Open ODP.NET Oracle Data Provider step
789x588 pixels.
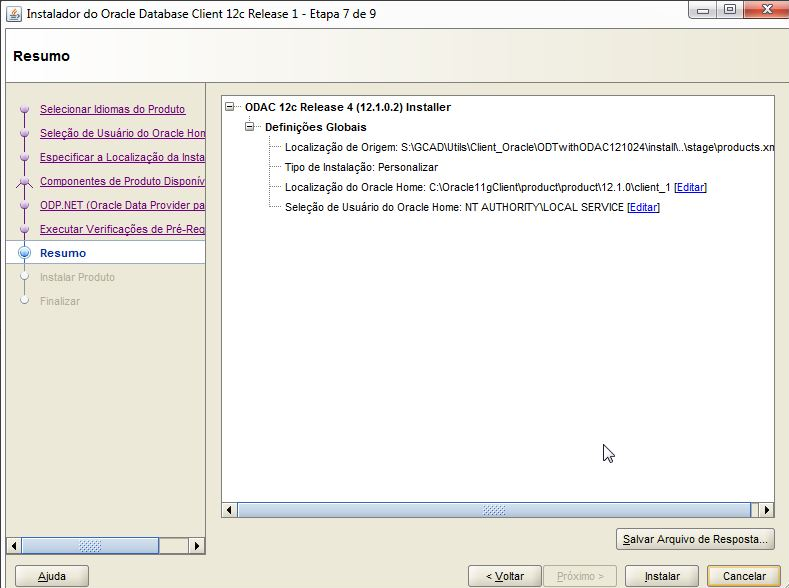pyautogui.click(x=122, y=205)
